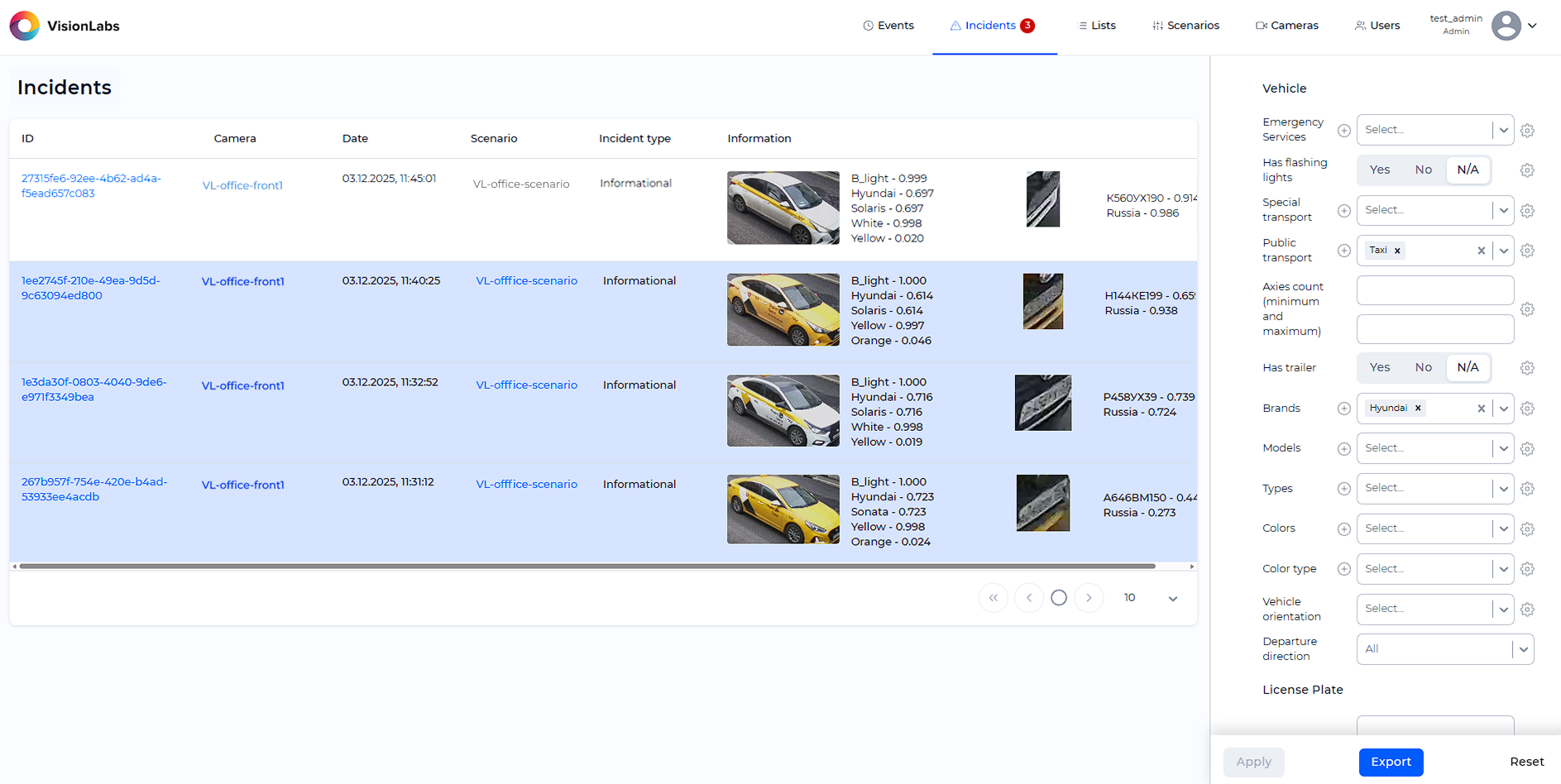
Task: Open the Vehicle orientation select
Action: click(1435, 609)
